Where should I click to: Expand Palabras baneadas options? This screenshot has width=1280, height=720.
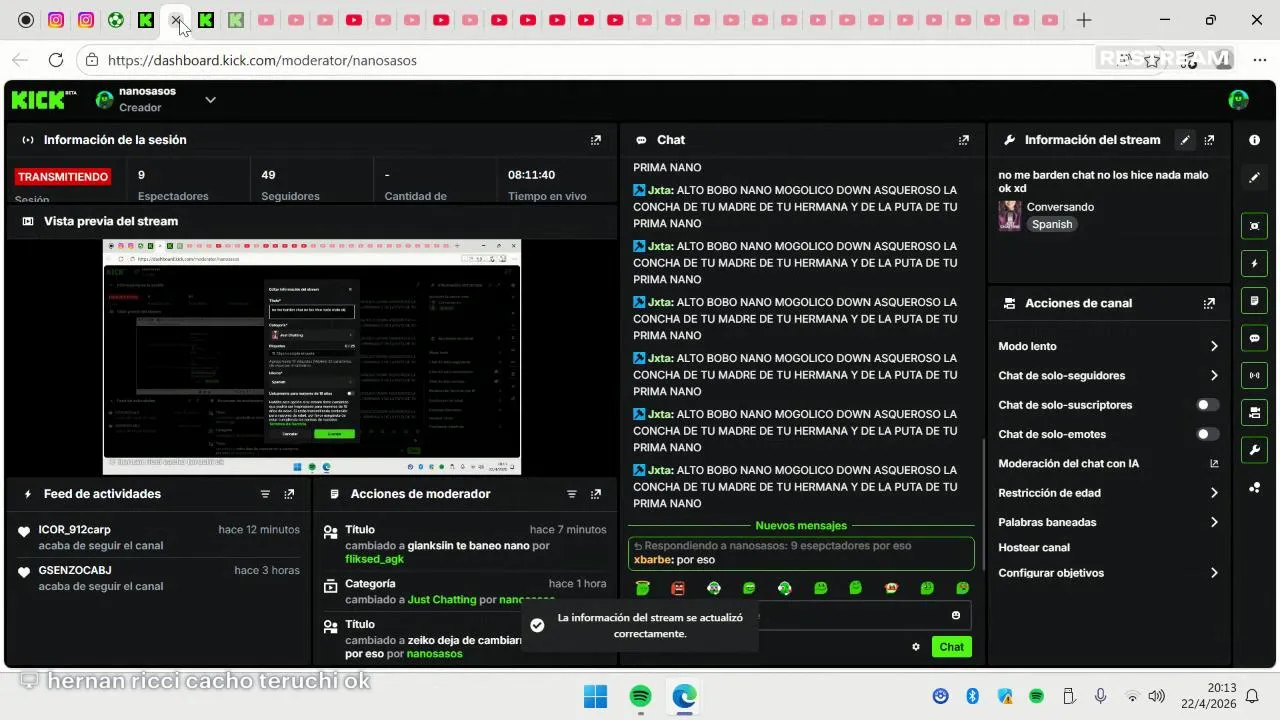(1214, 522)
